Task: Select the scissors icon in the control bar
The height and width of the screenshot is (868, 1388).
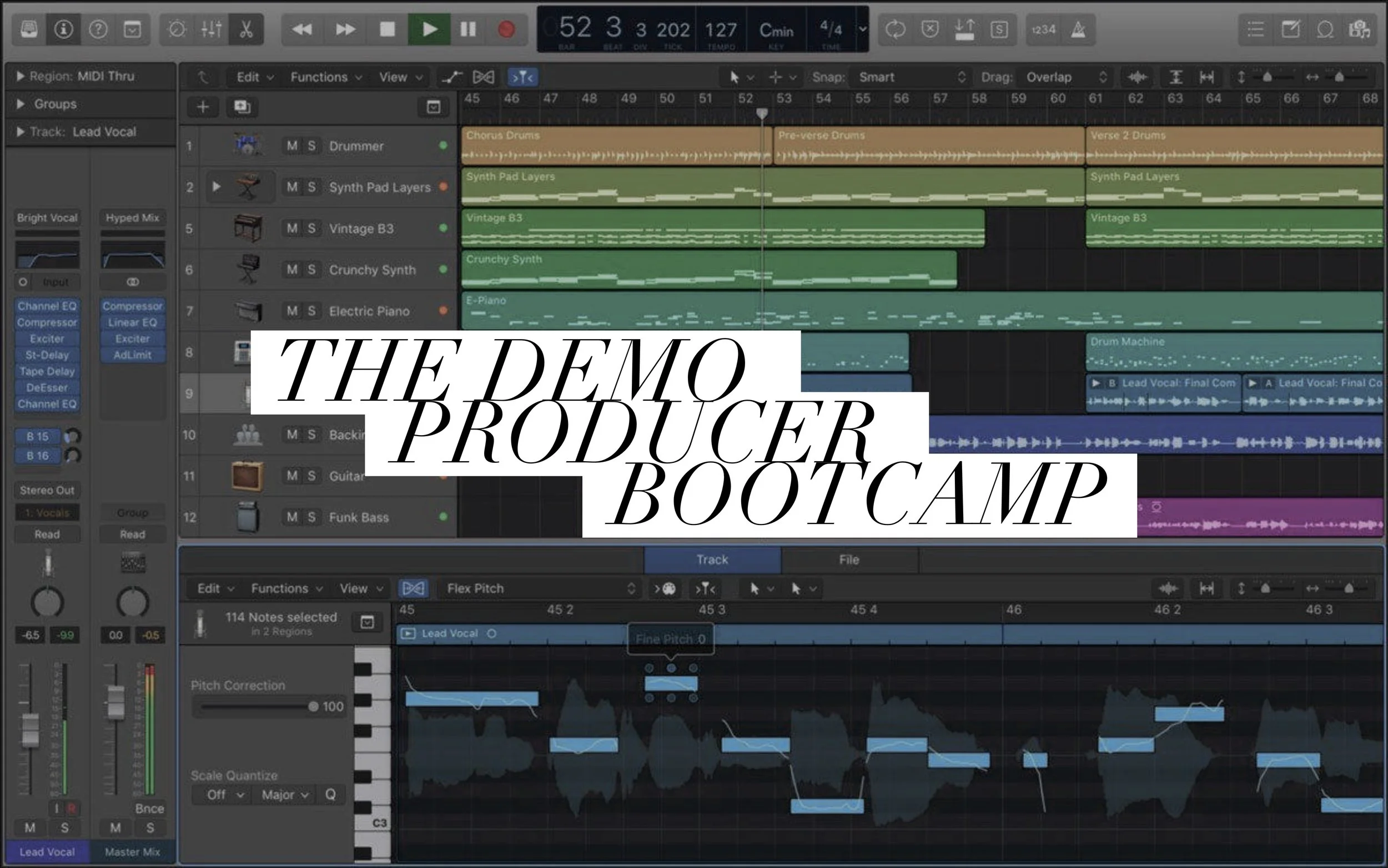Action: [x=246, y=29]
